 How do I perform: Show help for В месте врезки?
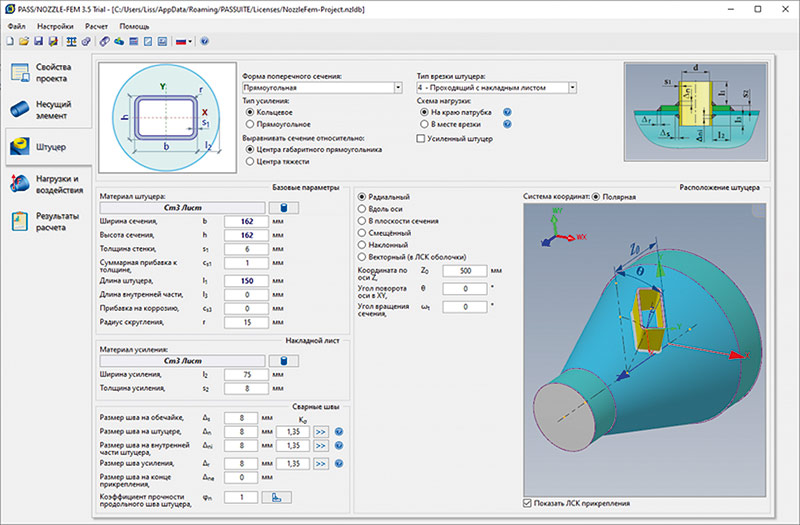click(x=507, y=124)
